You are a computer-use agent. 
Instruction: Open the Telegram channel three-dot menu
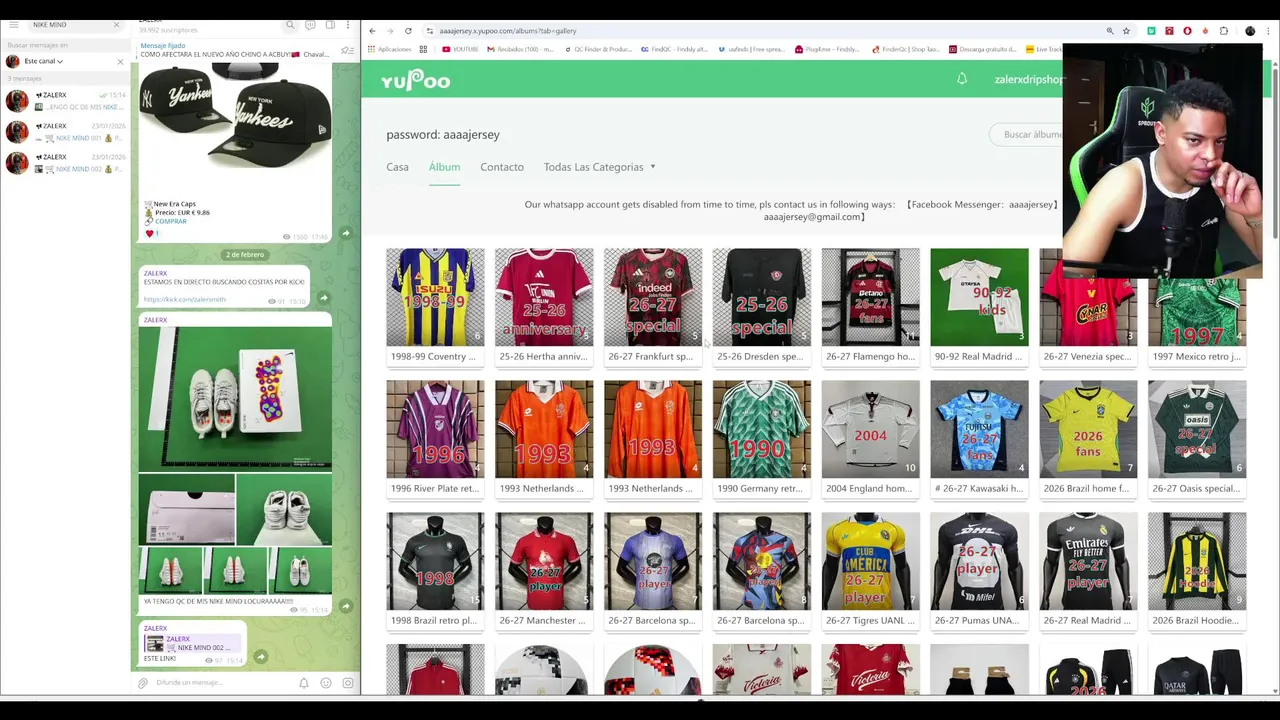tap(348, 25)
